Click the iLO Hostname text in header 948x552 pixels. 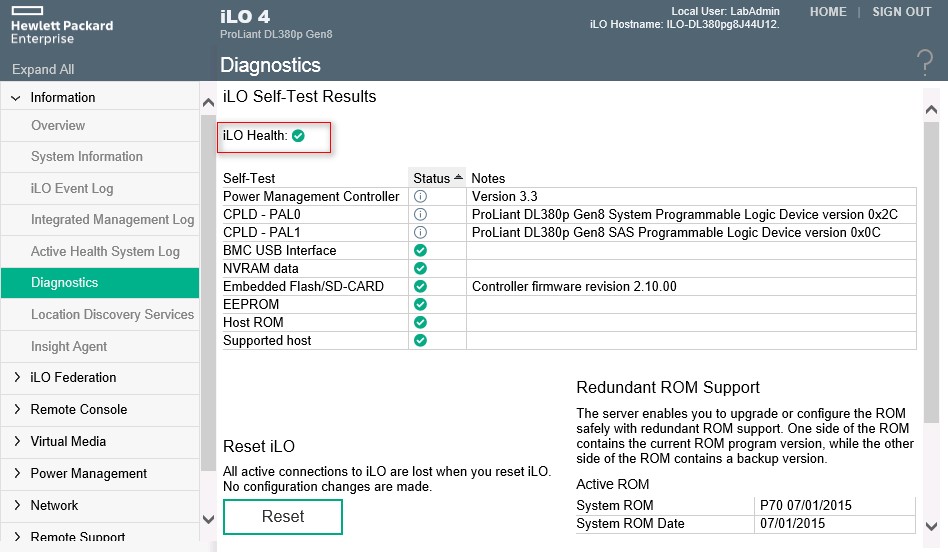(x=684, y=25)
